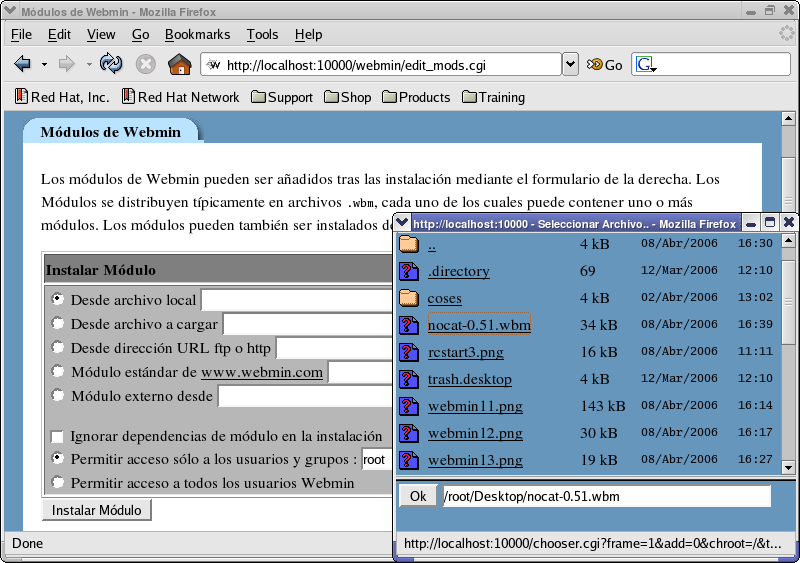This screenshot has width=800, height=563.
Task: Select the rcstart3.png file link
Action: (x=465, y=352)
